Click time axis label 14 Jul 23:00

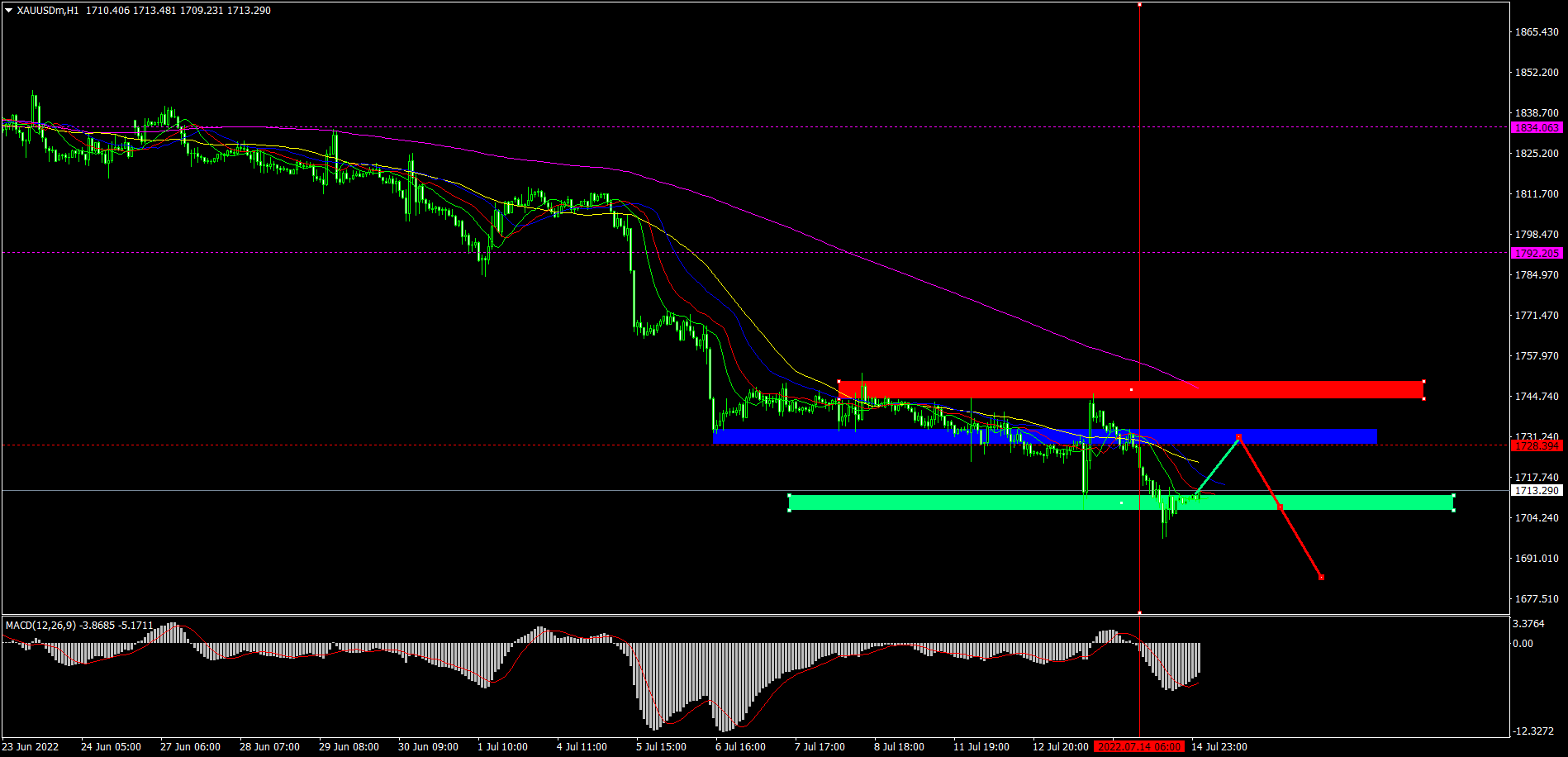coord(1219,747)
